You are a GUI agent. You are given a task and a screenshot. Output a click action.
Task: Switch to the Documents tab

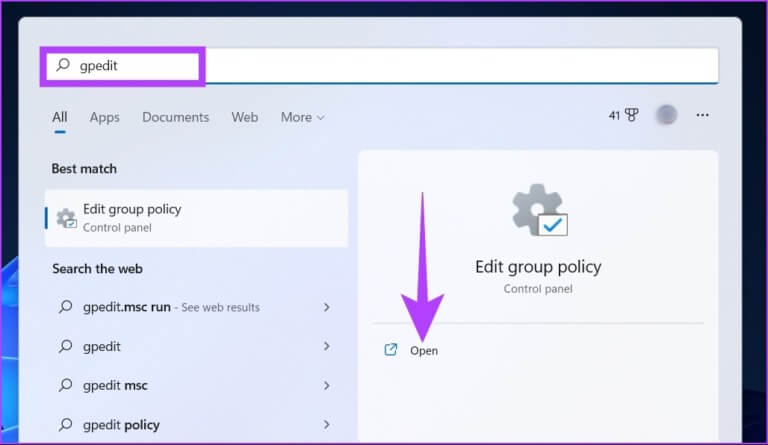(175, 117)
